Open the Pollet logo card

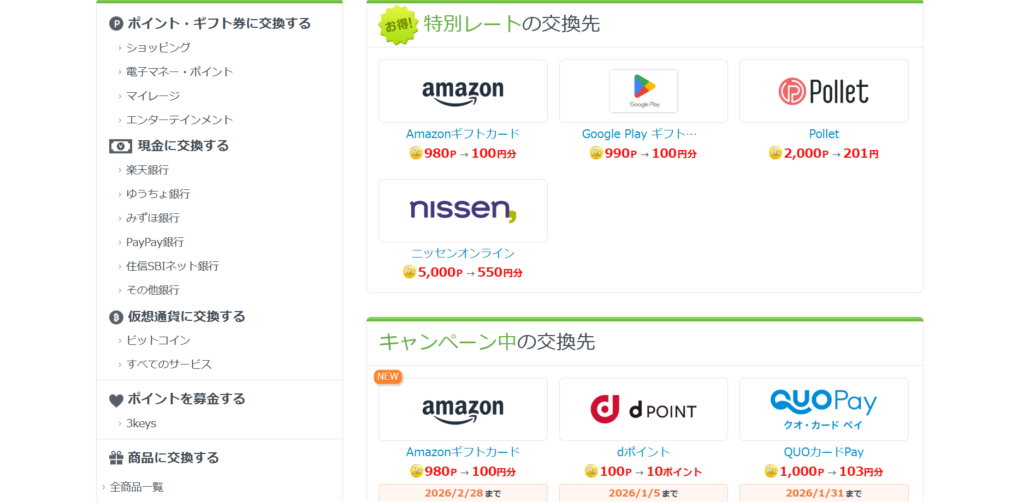[x=823, y=91]
